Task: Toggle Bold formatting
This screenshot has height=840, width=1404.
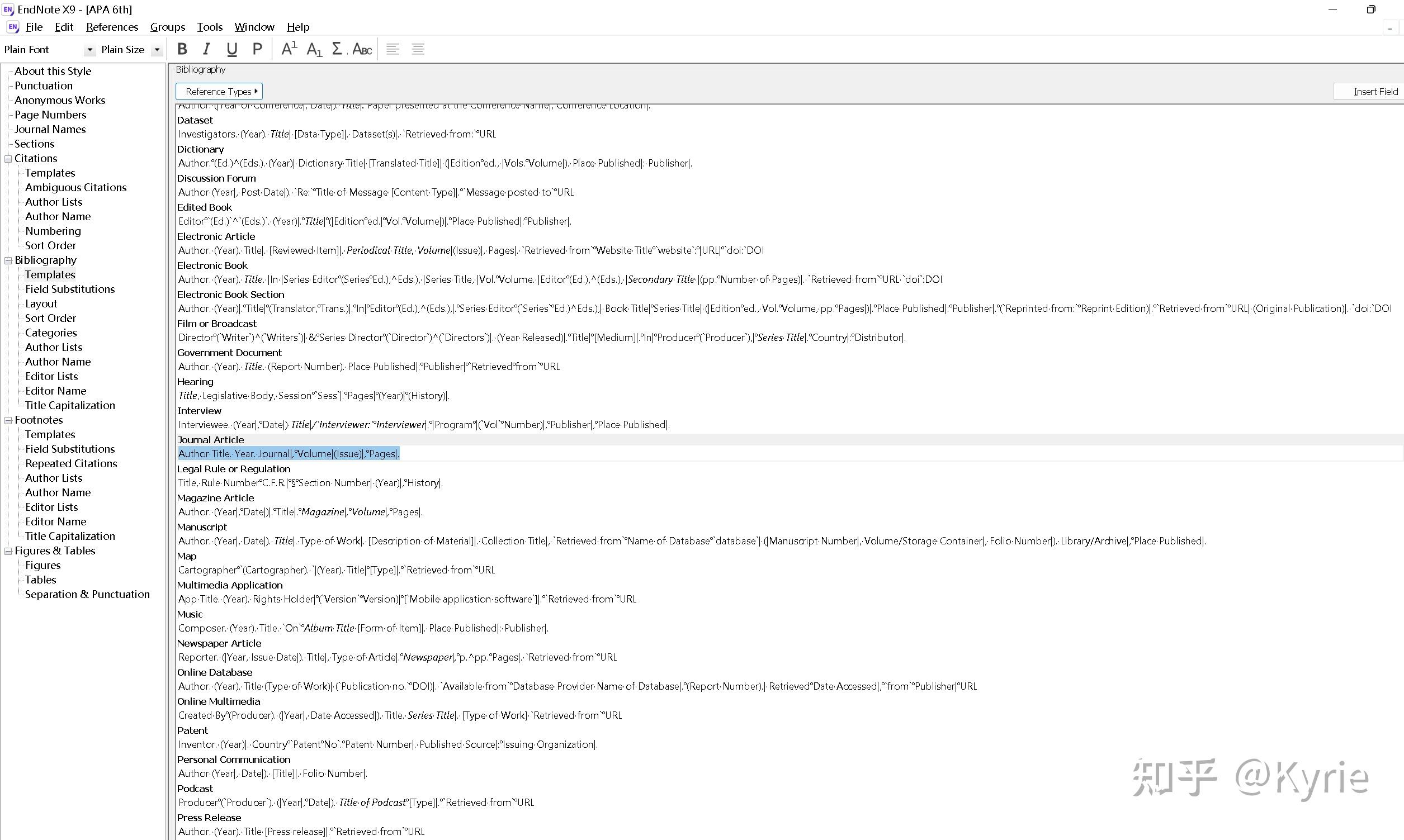Action: coord(182,49)
